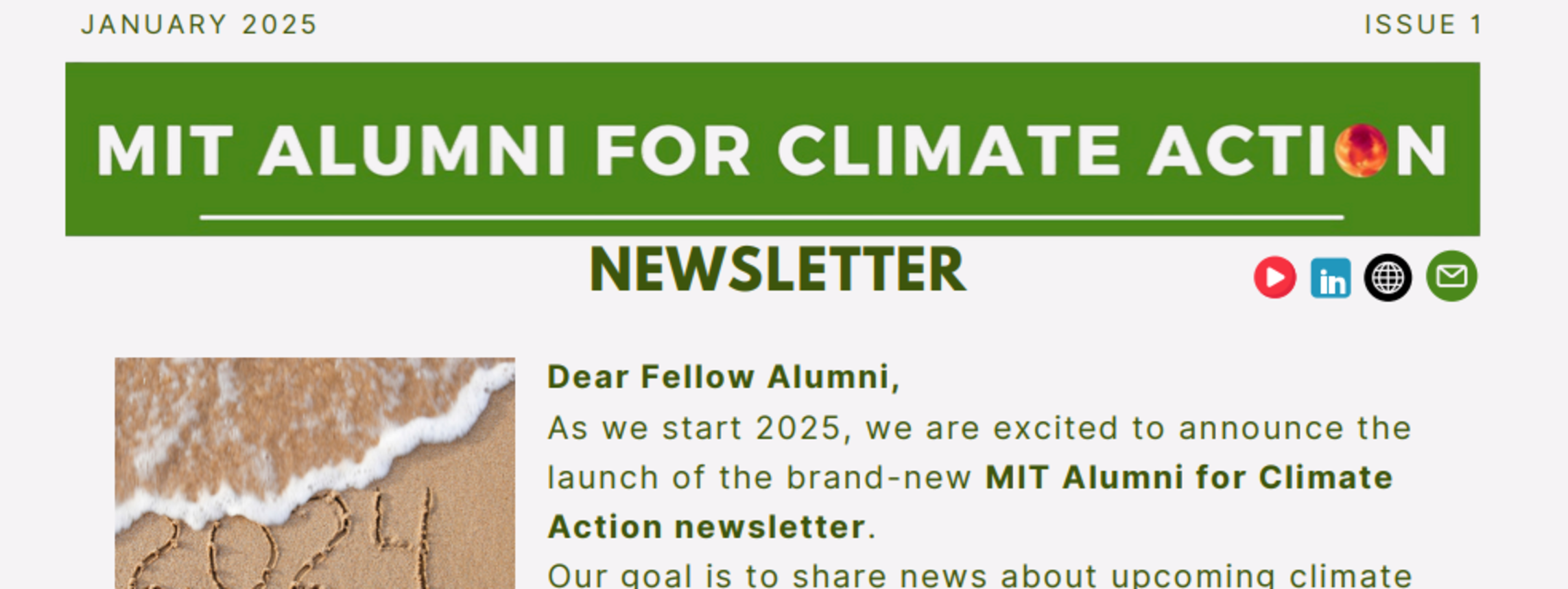Select the NEWSLETTER heading
Image resolution: width=1568 pixels, height=589 pixels.
(777, 270)
